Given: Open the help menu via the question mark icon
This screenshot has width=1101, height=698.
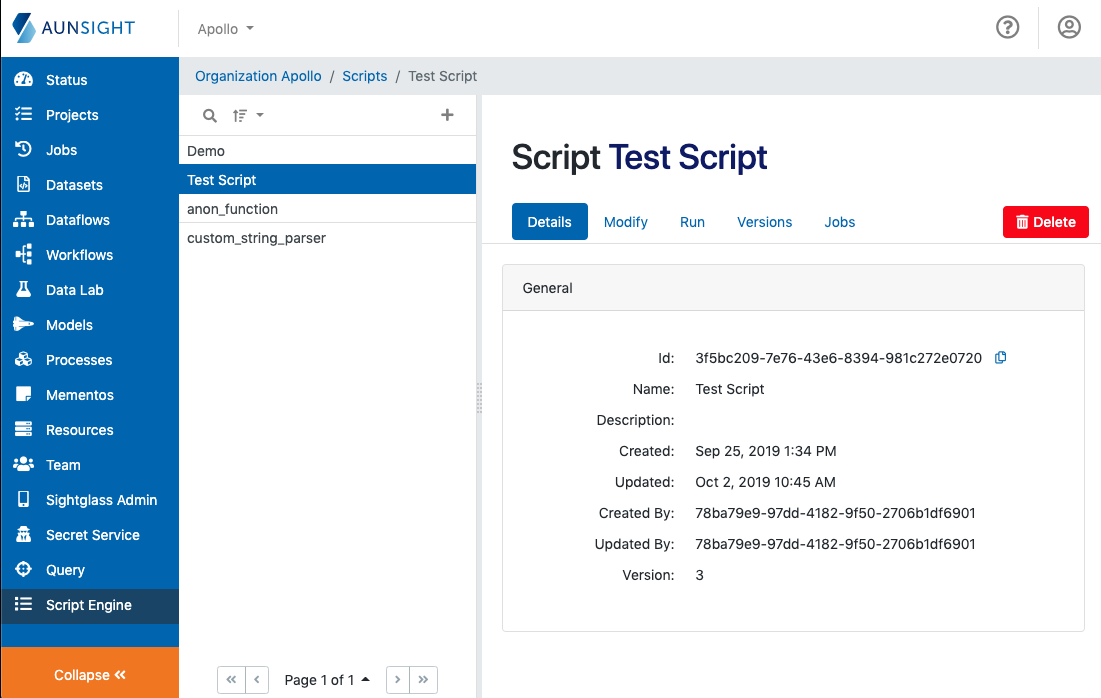Looking at the screenshot, I should (x=1007, y=27).
